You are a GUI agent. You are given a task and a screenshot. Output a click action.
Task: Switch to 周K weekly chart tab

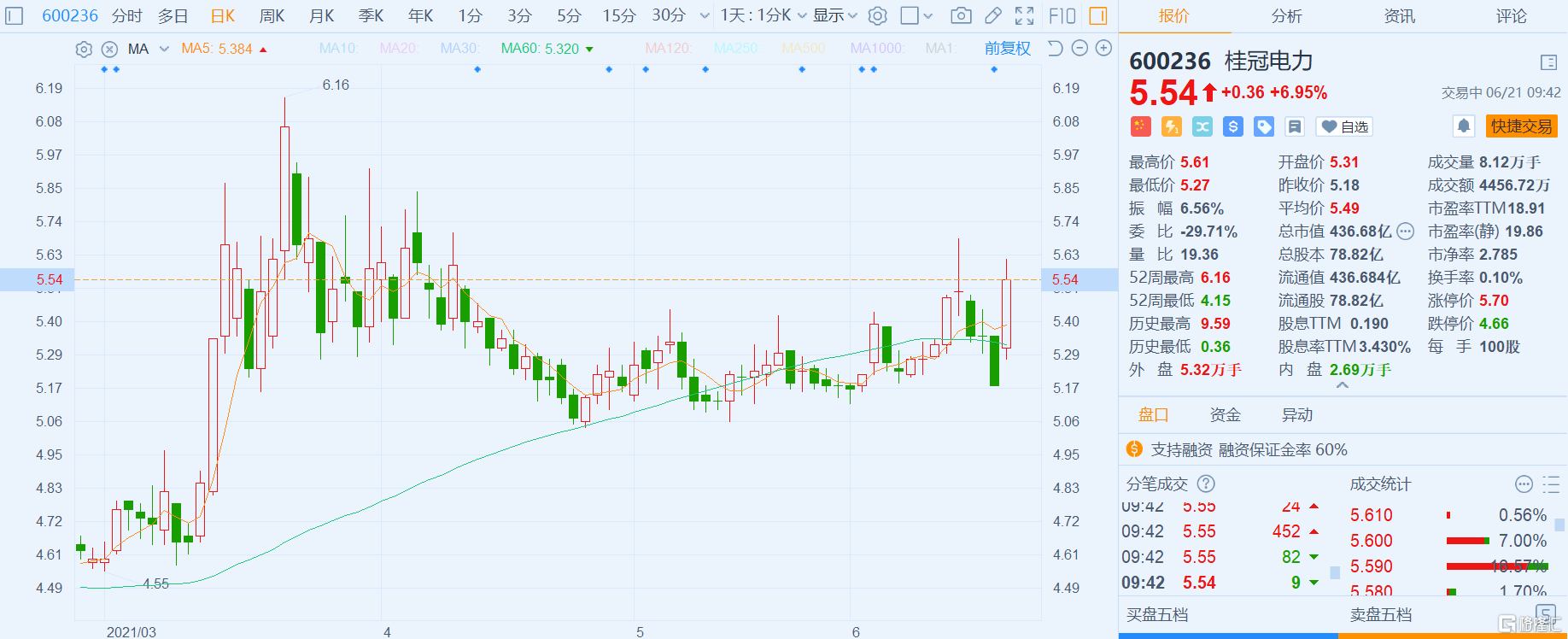(272, 15)
